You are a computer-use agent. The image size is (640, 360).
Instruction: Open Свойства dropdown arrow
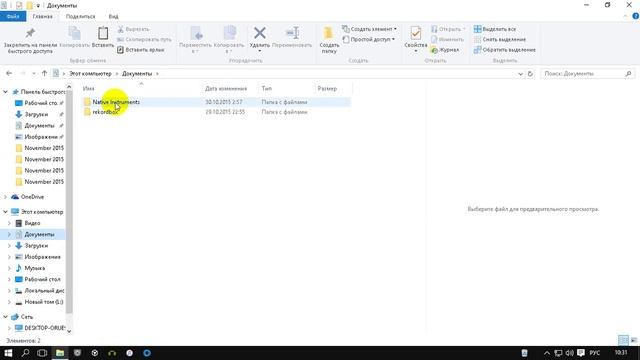click(416, 51)
